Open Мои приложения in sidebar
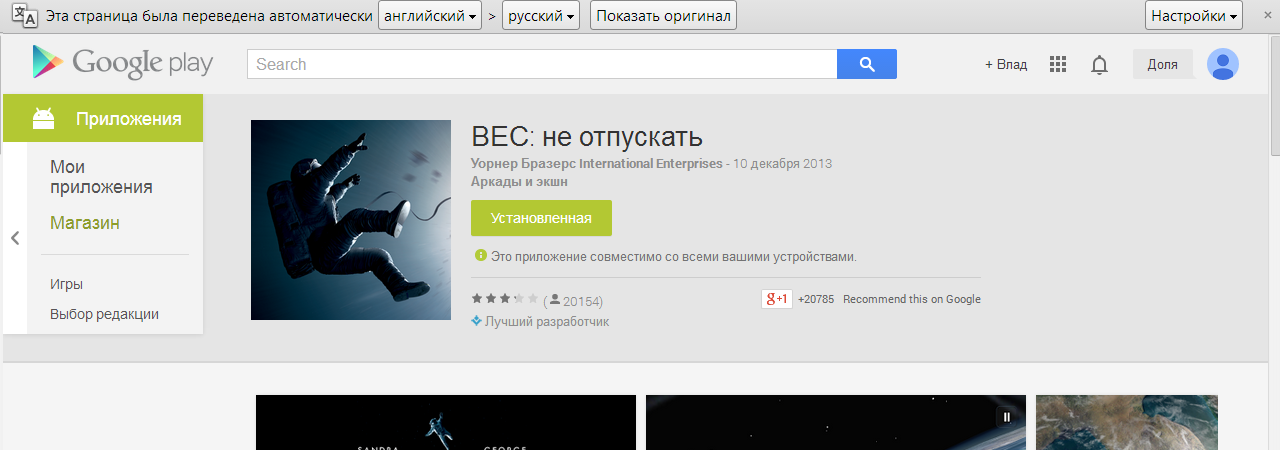Screen dimensions: 1280x450 click(101, 177)
